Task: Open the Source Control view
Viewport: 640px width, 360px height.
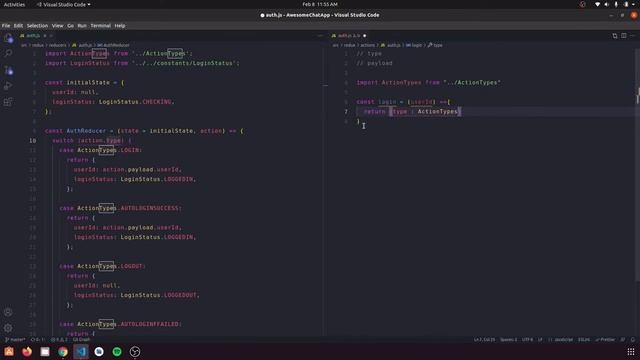Action: 8,70
